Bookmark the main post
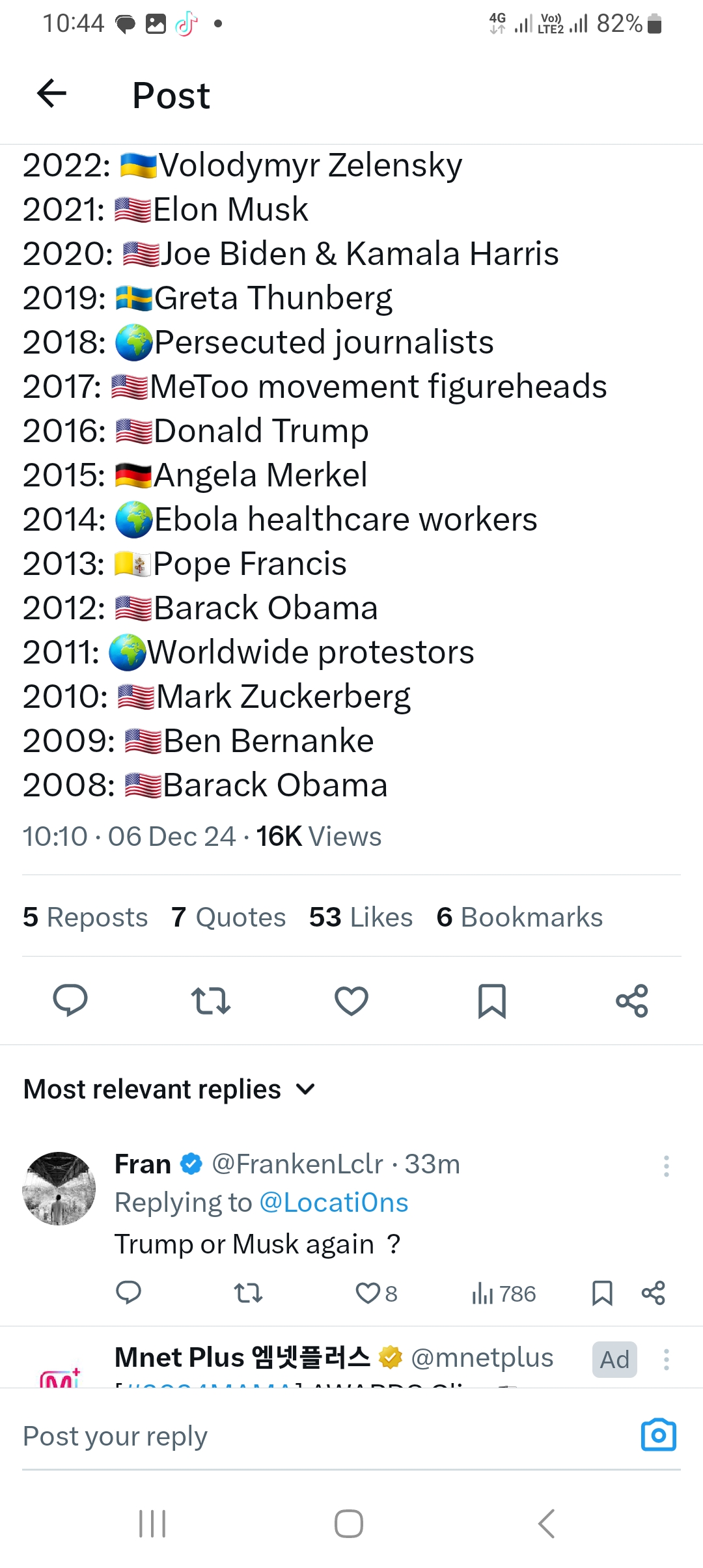Viewport: 703px width, 1568px height. click(492, 1001)
